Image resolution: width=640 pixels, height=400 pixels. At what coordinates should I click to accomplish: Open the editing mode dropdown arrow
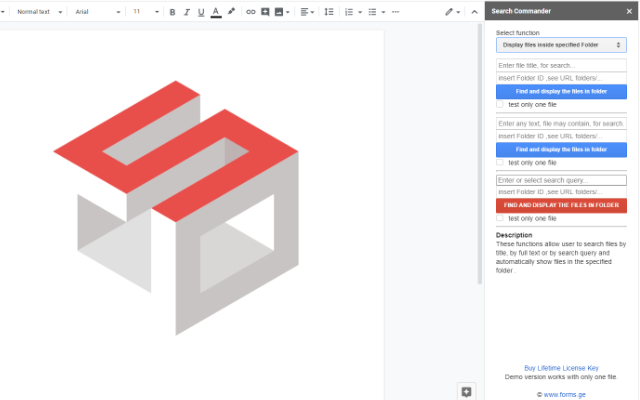(458, 12)
